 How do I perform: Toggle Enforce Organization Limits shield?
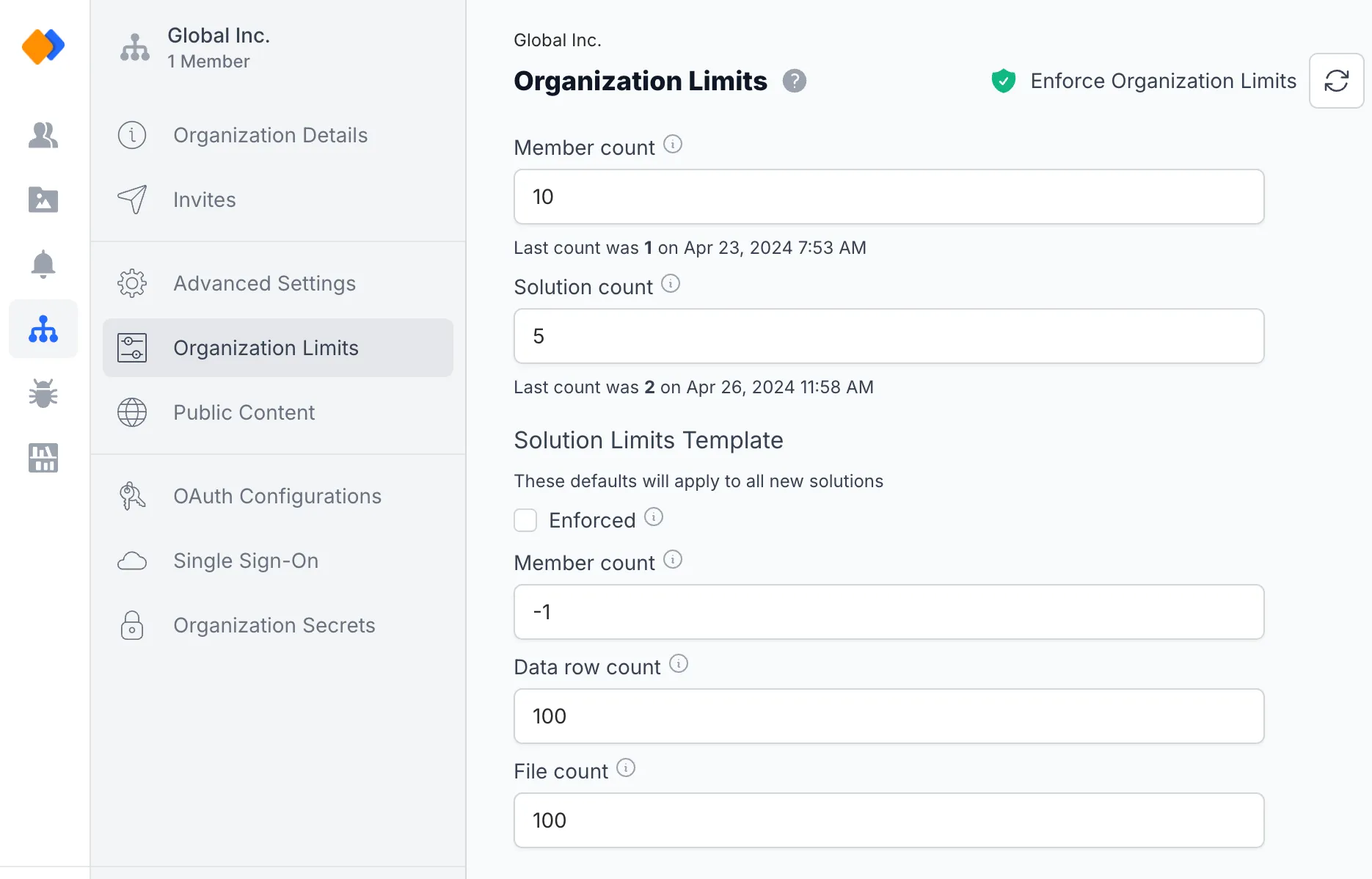1003,81
